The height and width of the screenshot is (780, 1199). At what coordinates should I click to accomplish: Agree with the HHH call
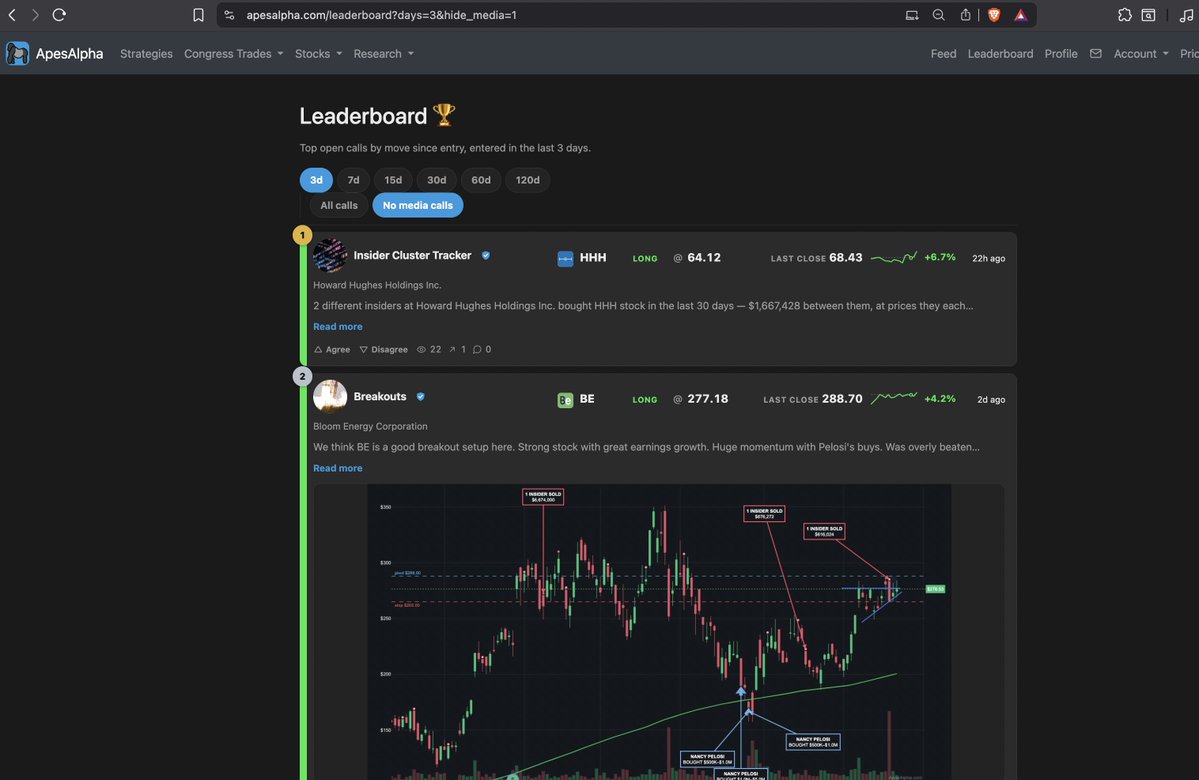click(x=332, y=349)
